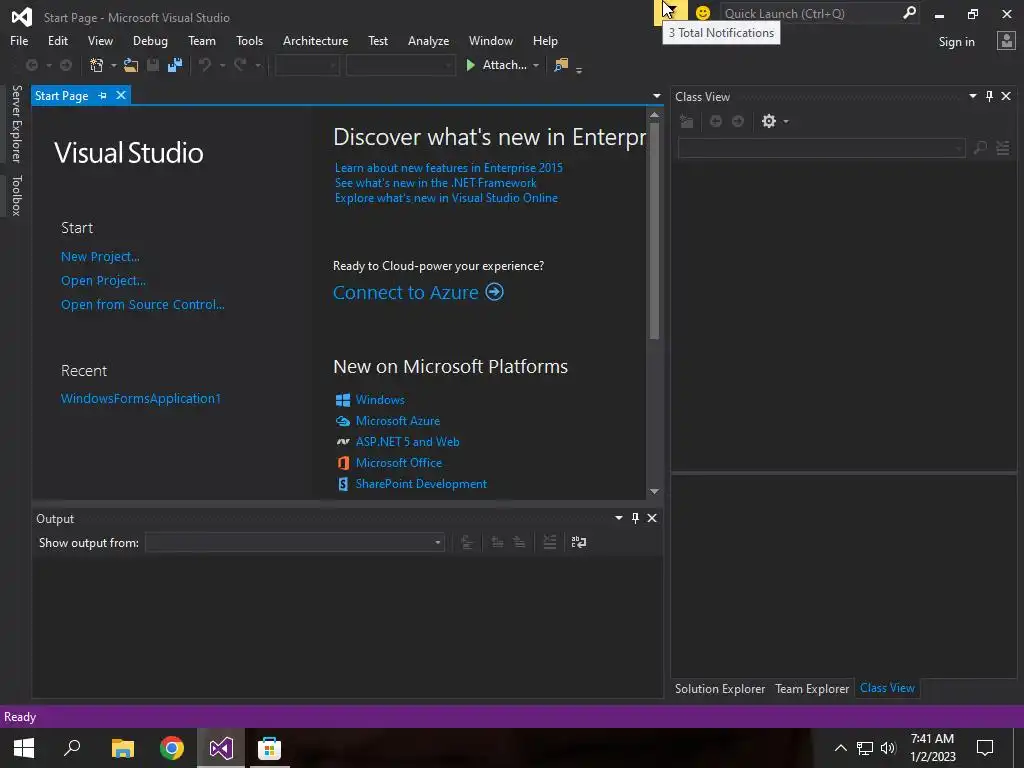The height and width of the screenshot is (768, 1024).
Task: Open the Architecture menu
Action: click(315, 40)
